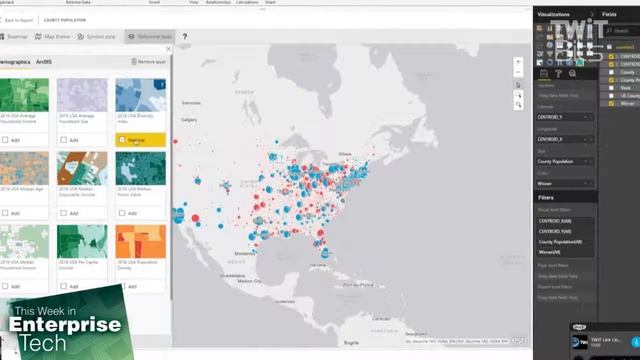The width and height of the screenshot is (640, 360).
Task: Click COUNTY POPULATION page title
Action: point(64,20)
